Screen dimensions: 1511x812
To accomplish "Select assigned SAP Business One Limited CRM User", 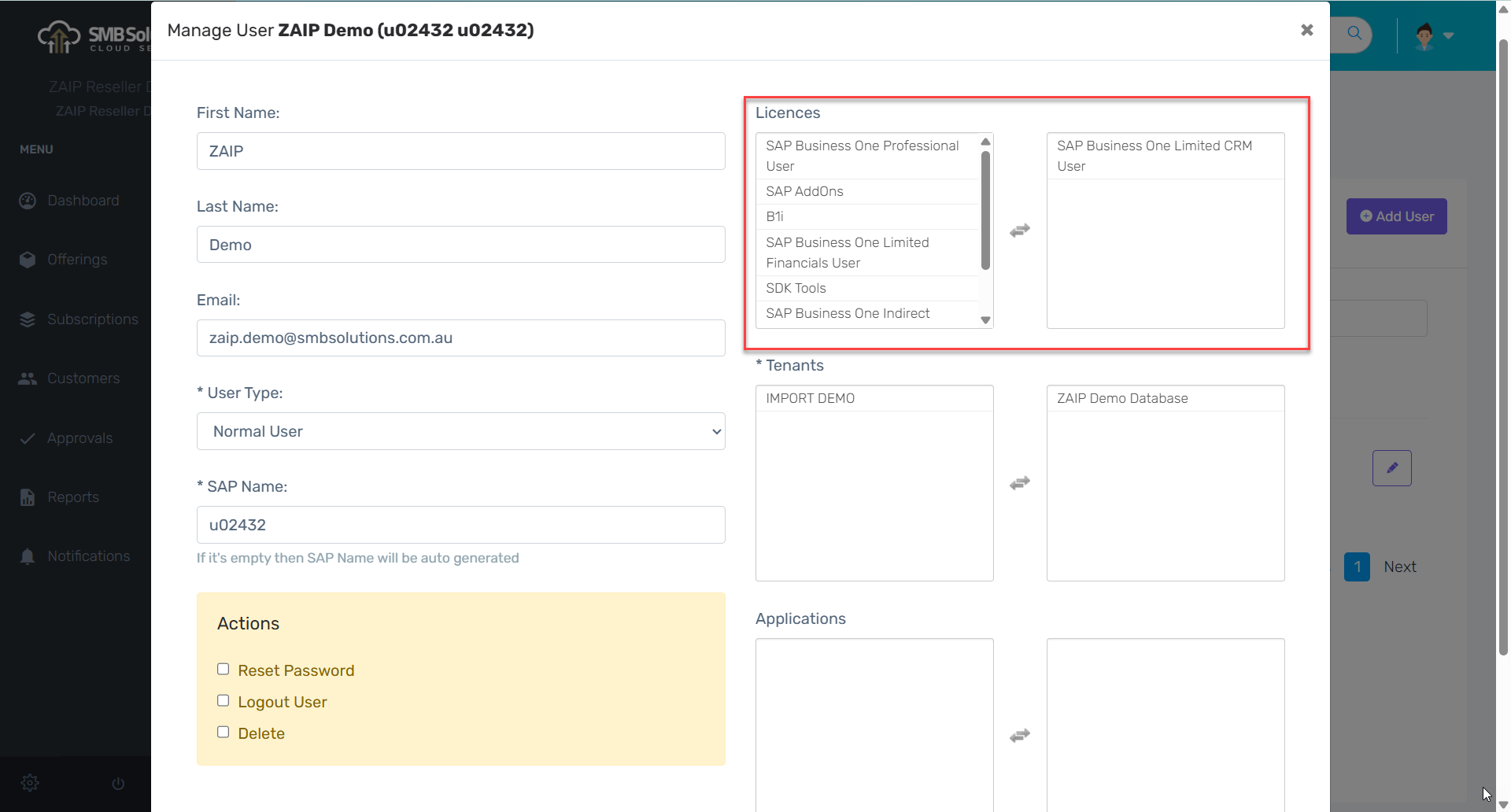I will tap(1166, 156).
